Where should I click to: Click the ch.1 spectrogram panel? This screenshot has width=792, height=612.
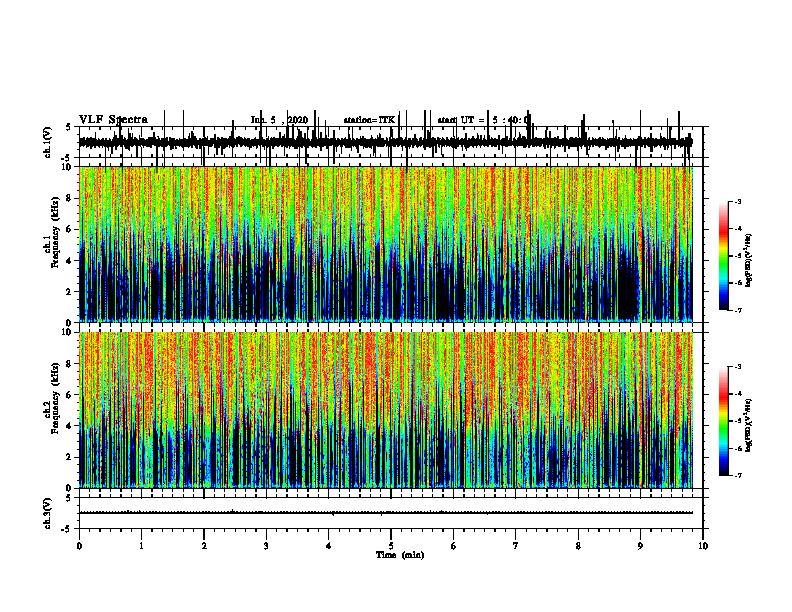tap(385, 244)
